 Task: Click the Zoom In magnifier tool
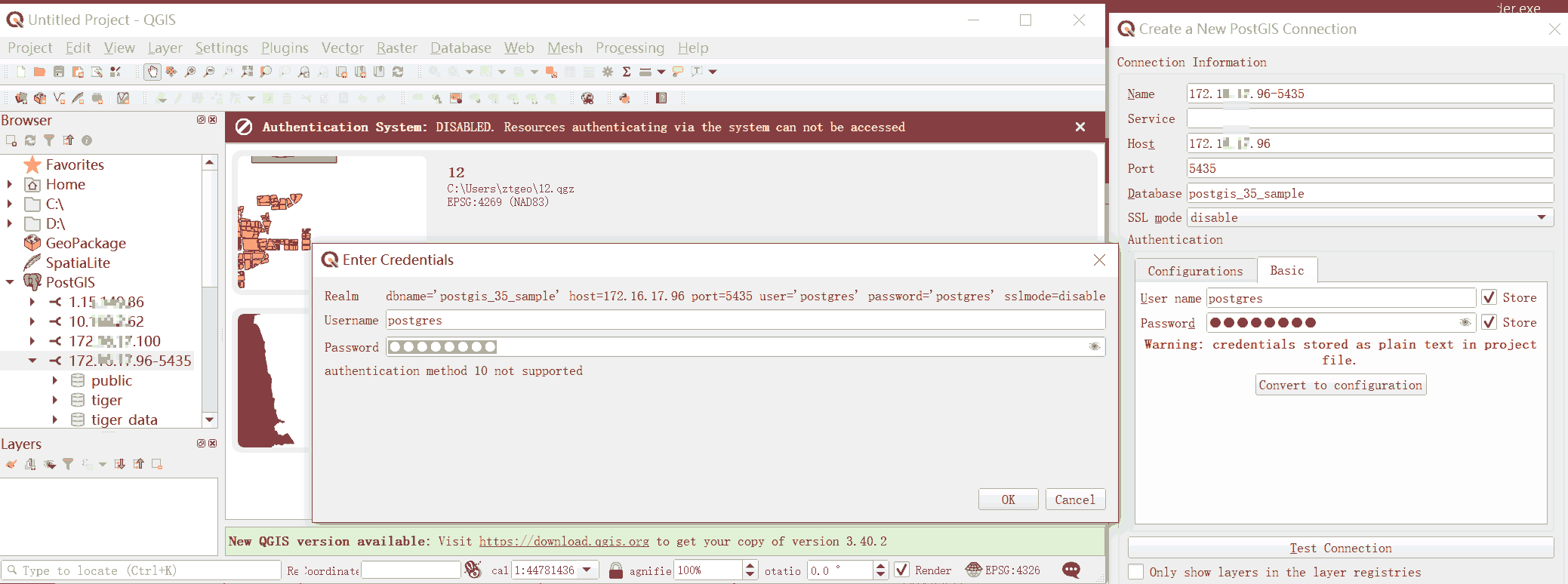tap(190, 72)
